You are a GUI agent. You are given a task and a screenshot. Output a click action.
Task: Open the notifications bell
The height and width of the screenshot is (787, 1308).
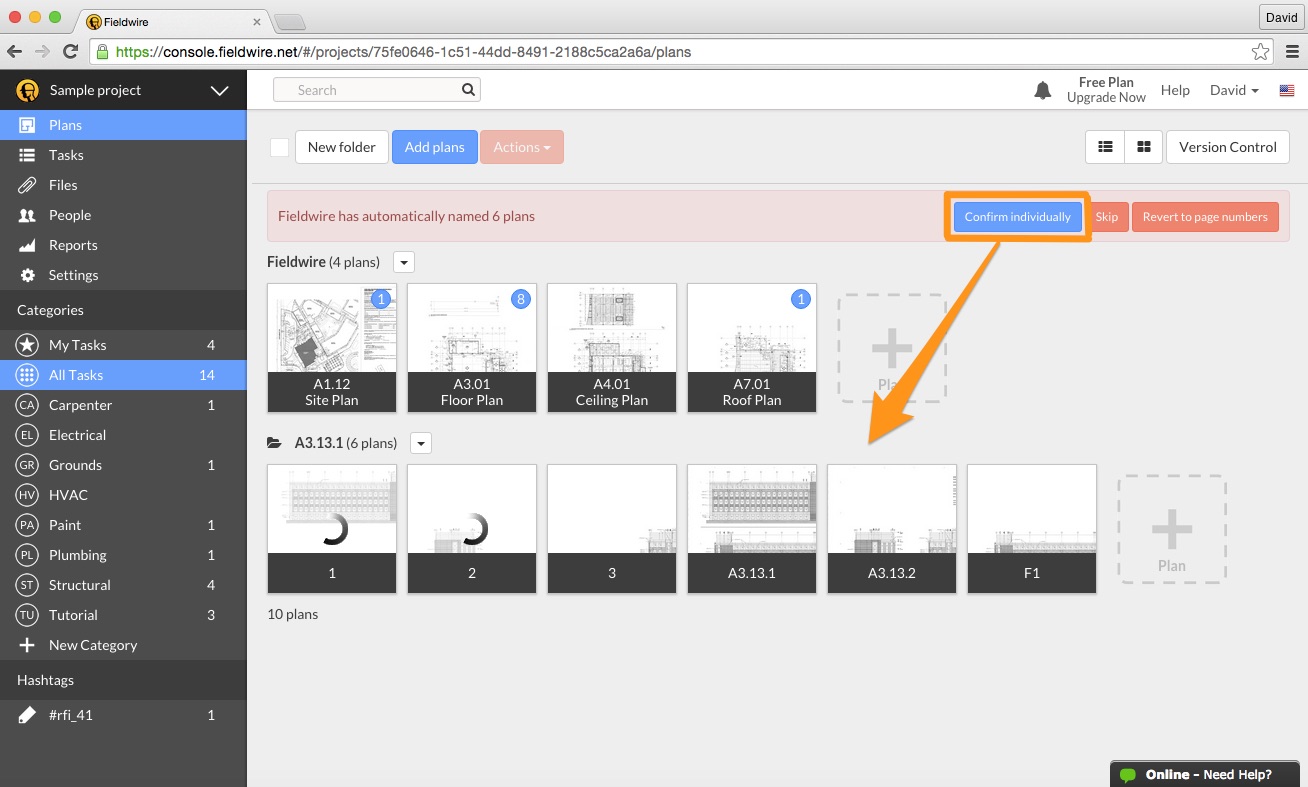[x=1042, y=90]
